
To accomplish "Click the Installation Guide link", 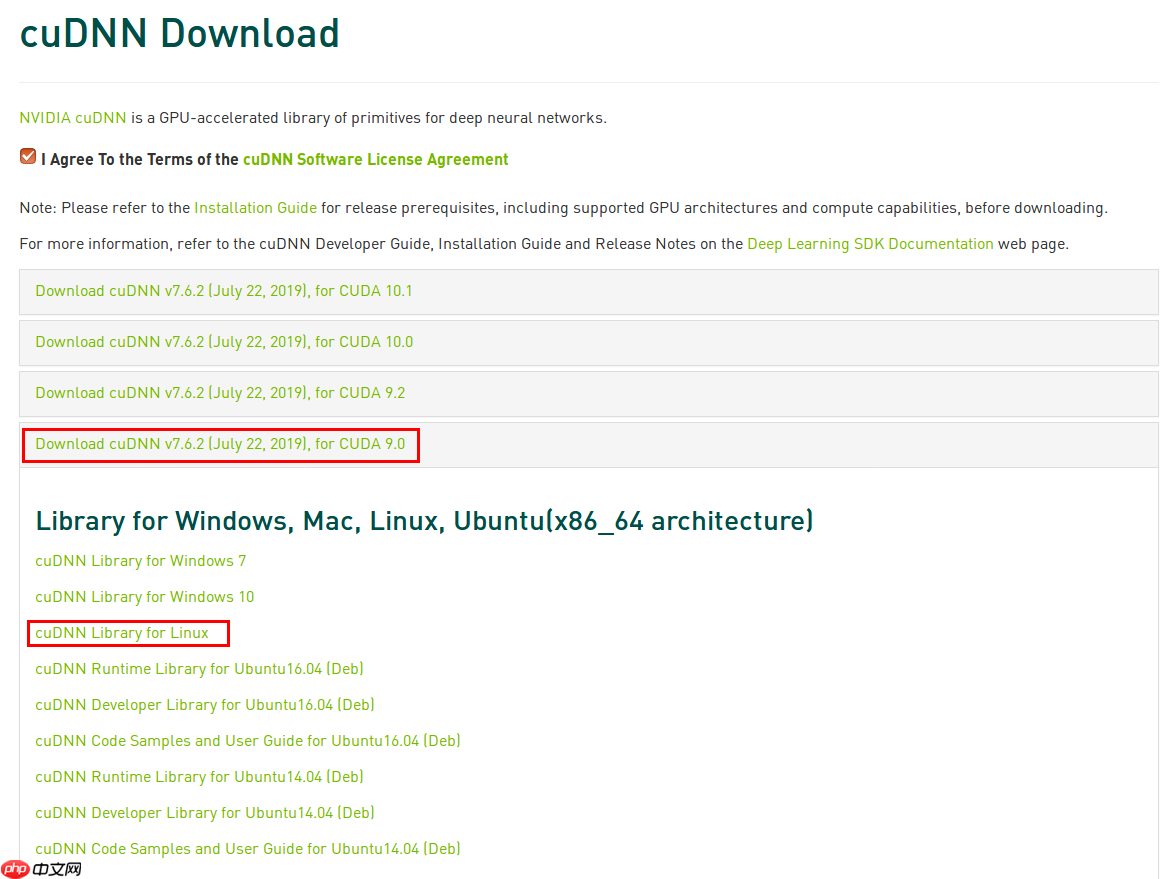I will point(255,208).
